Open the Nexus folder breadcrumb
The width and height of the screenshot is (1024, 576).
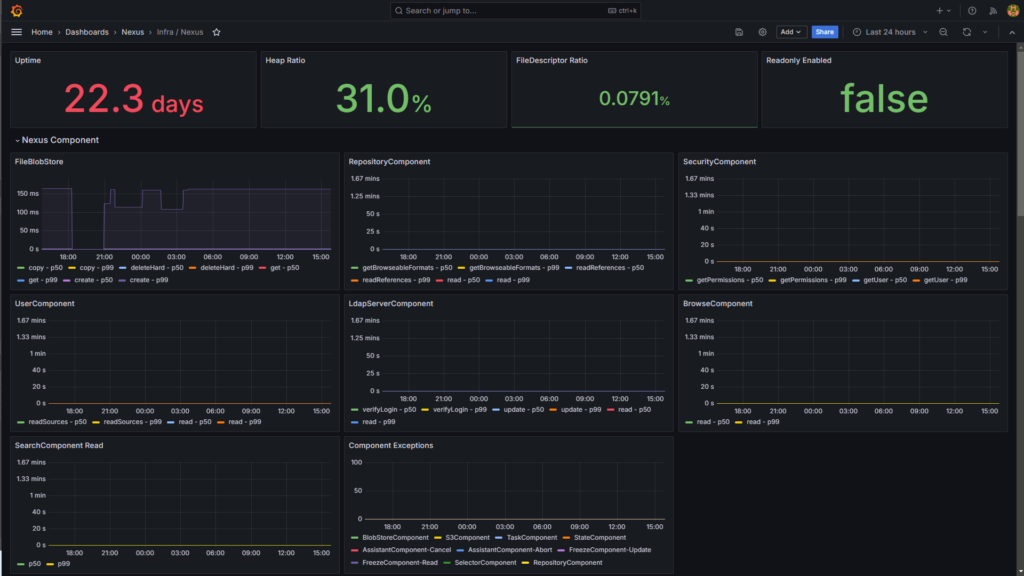pos(133,32)
